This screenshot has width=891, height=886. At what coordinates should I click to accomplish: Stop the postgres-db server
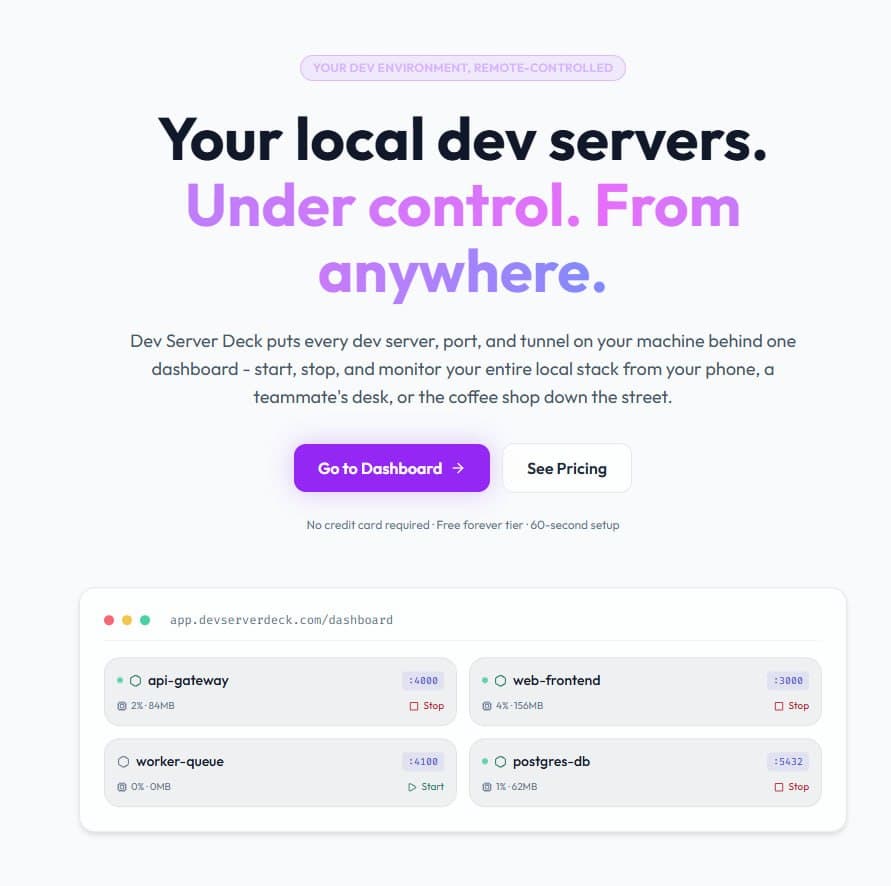(x=792, y=787)
